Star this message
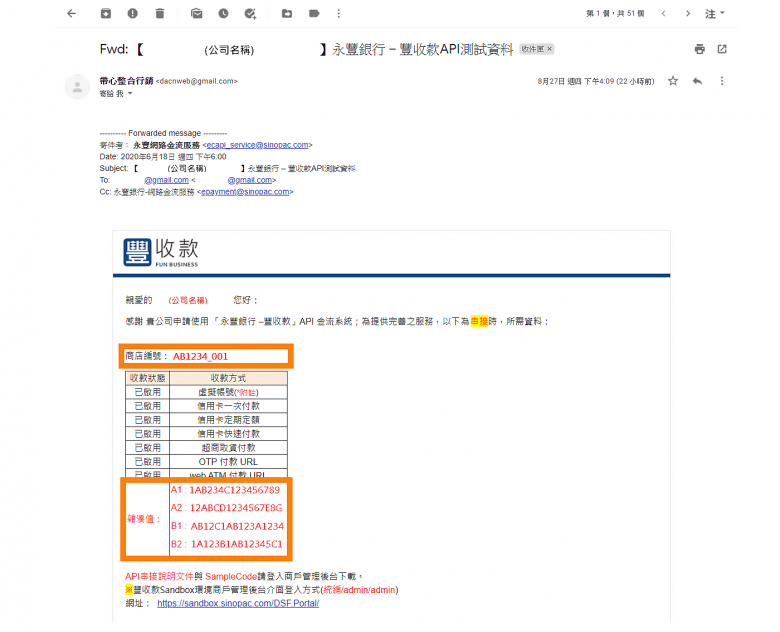The image size is (780, 632). pos(673,81)
